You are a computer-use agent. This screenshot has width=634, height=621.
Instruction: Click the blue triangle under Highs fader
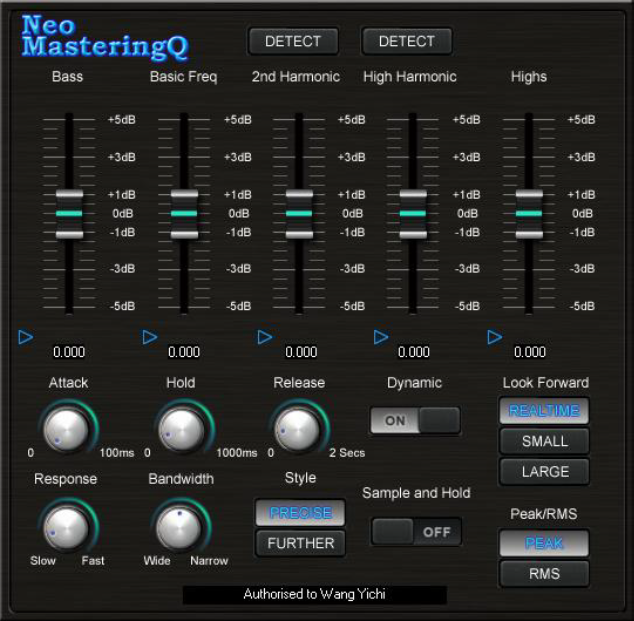(x=495, y=337)
